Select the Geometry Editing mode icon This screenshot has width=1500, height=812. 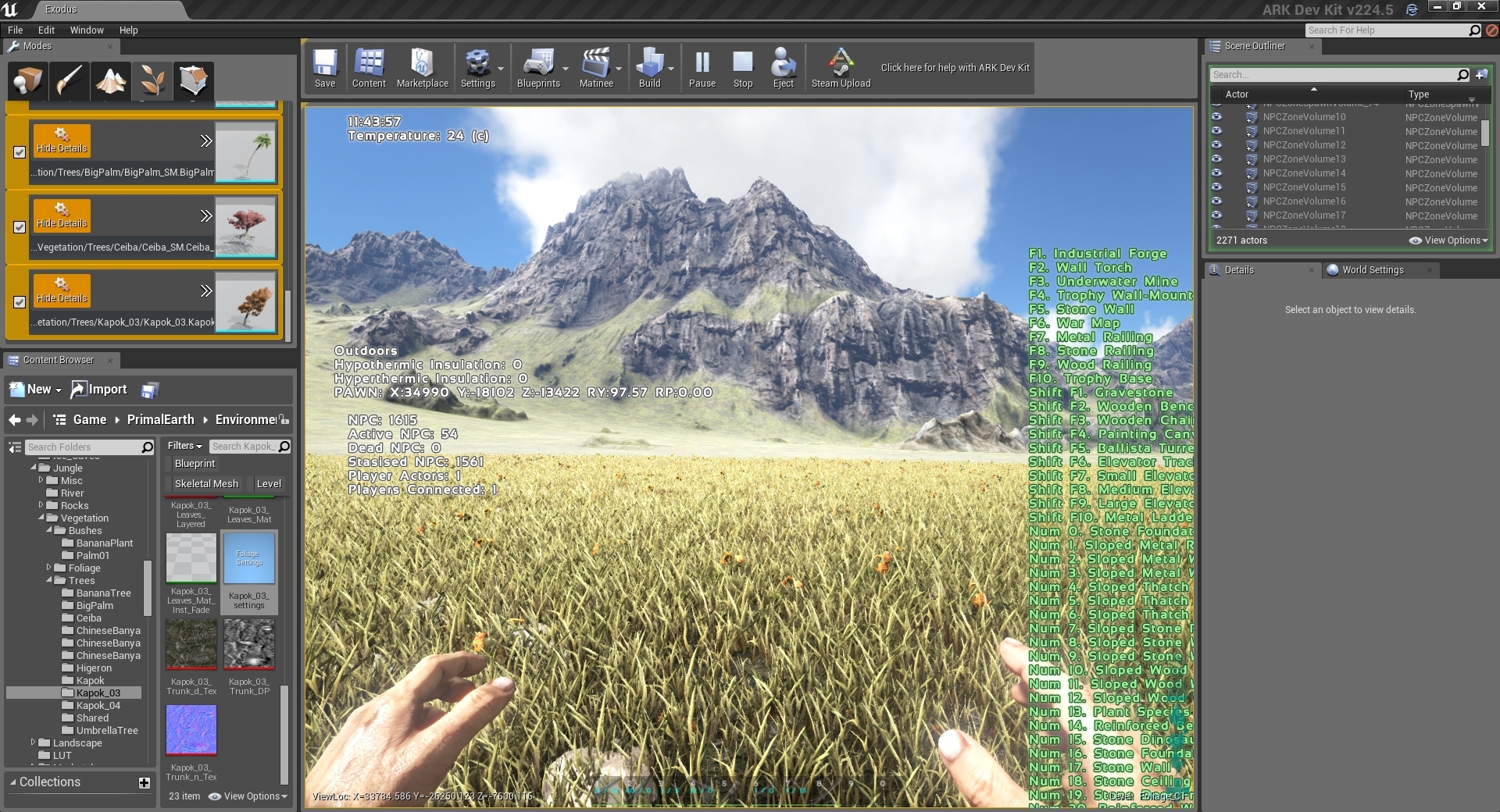(x=193, y=80)
